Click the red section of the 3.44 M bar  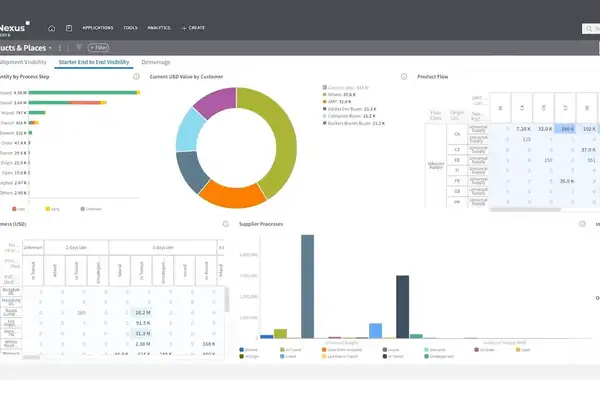tap(85, 103)
